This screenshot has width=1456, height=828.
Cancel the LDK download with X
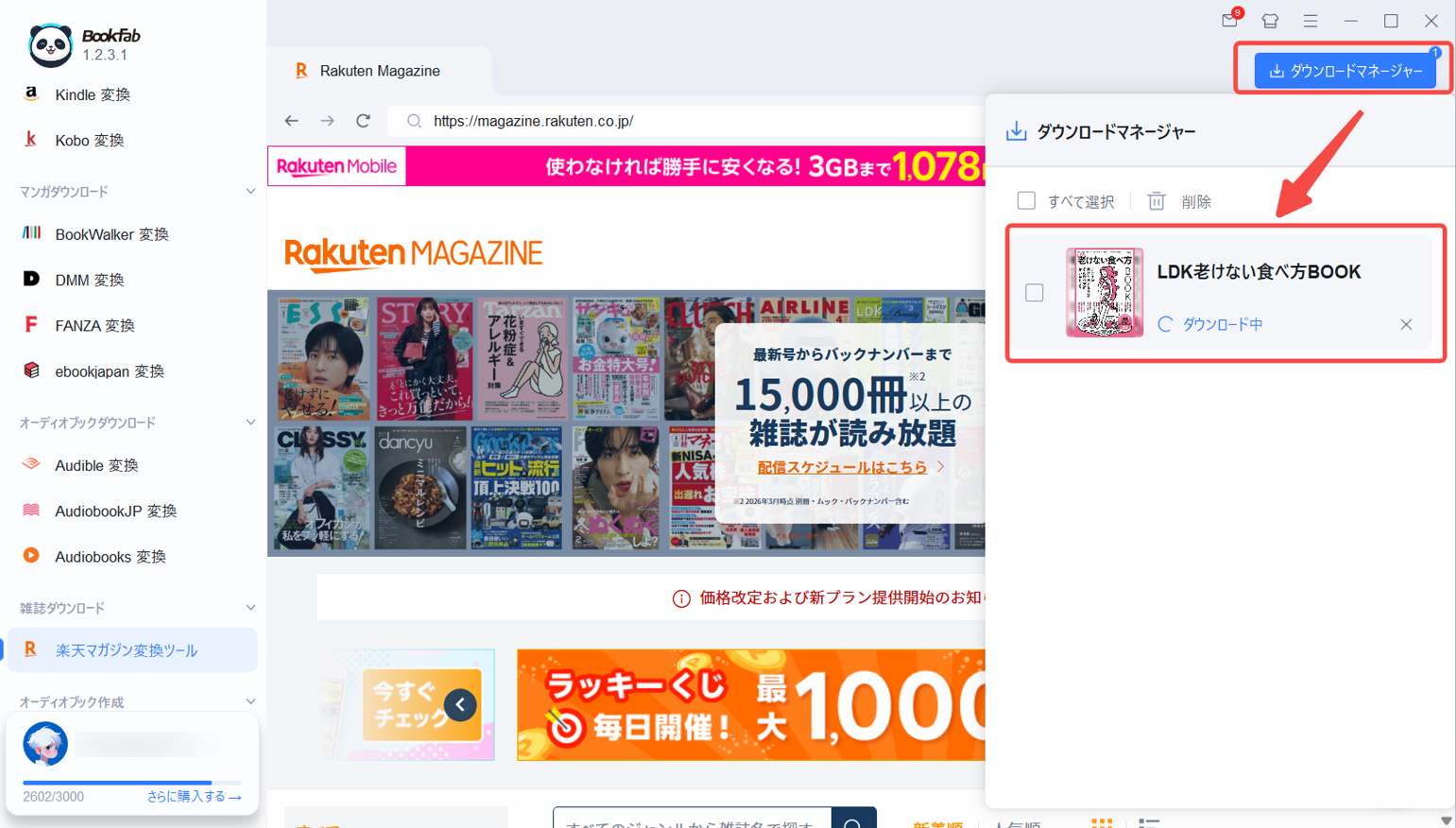click(1406, 324)
